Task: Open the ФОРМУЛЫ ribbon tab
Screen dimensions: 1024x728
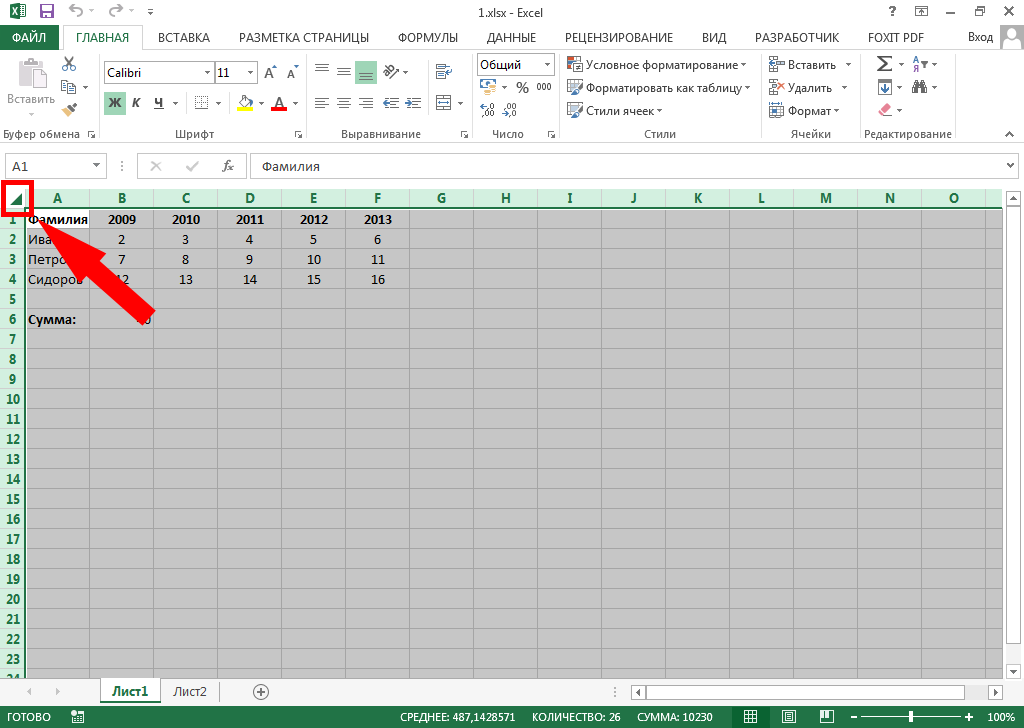Action: [x=427, y=38]
